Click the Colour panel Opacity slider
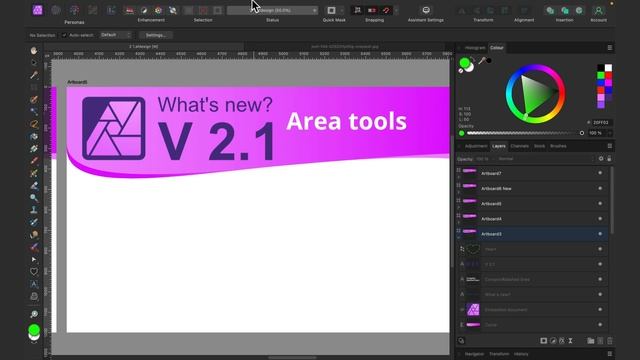This screenshot has width=640, height=360. coord(524,133)
